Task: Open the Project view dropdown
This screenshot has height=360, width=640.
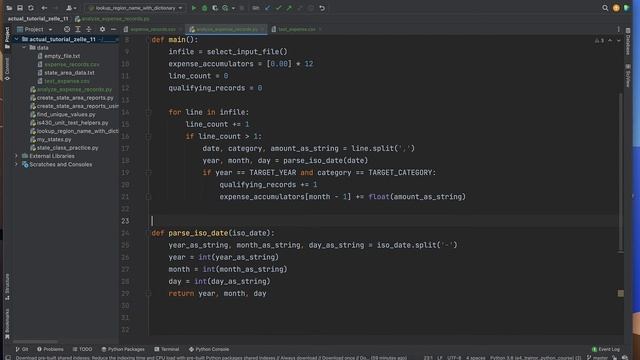Action: pos(35,29)
